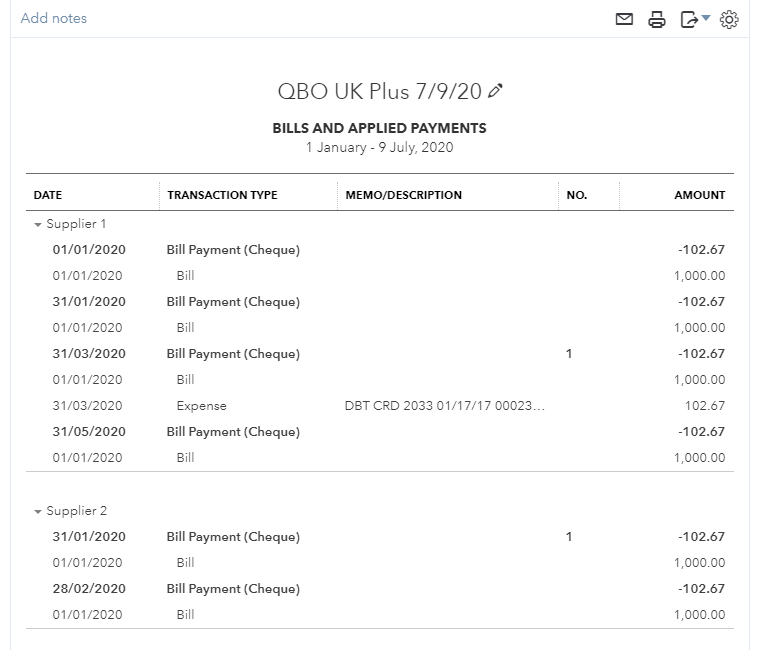Edit company name with the pencil icon
The height and width of the screenshot is (650, 777).
click(x=495, y=91)
